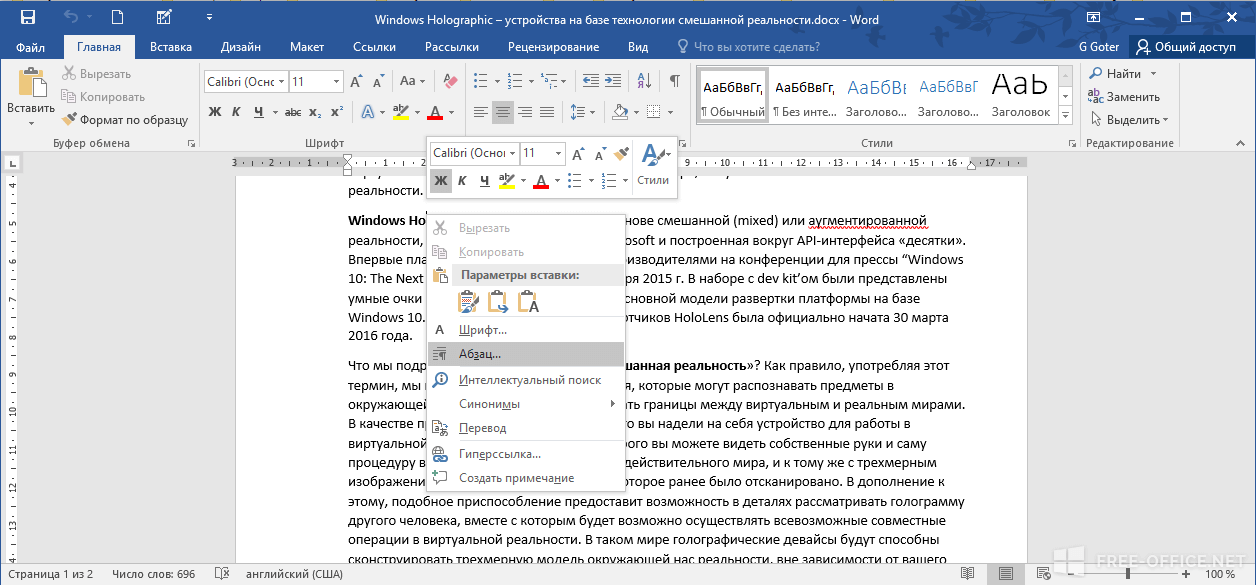Open font size dropdown in mini toolbar
Image resolution: width=1256 pixels, height=585 pixels.
tap(560, 153)
